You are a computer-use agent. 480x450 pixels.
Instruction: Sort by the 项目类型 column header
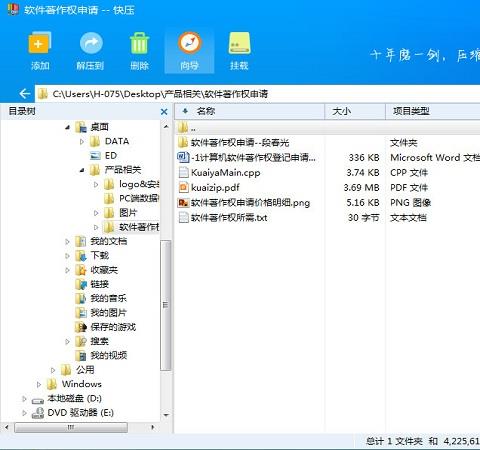411,111
